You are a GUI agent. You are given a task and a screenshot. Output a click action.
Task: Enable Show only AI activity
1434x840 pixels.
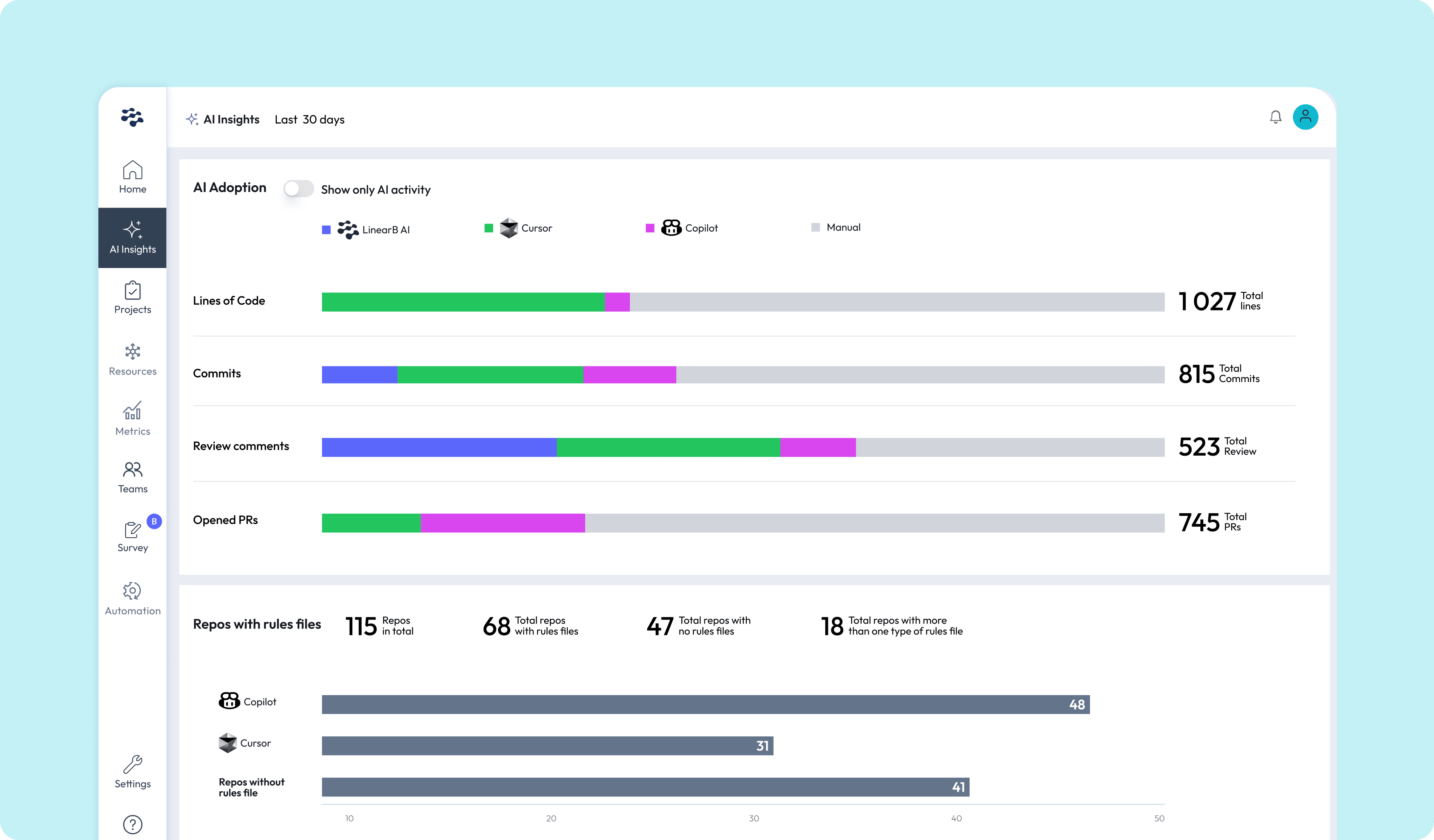[x=299, y=188]
